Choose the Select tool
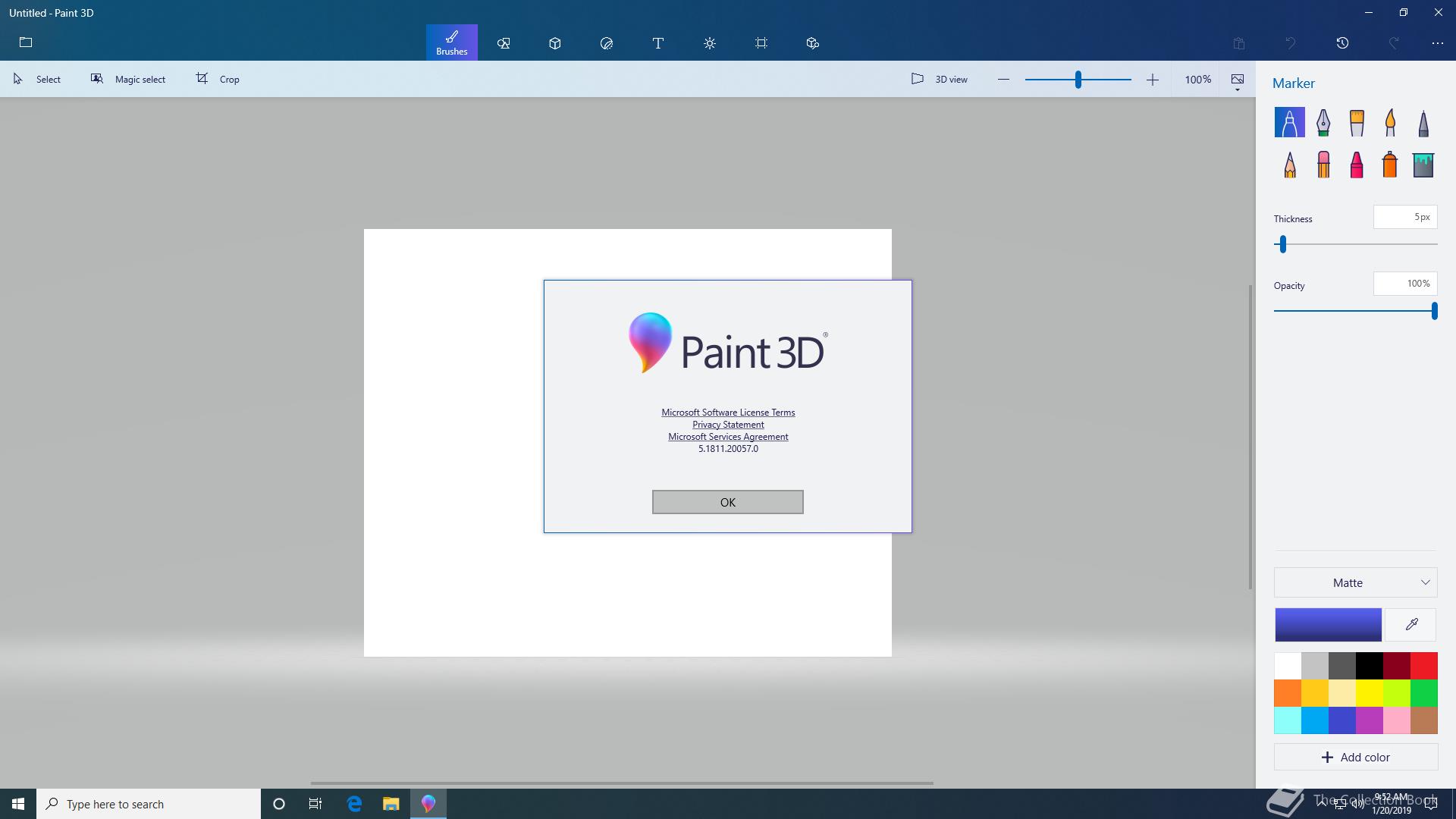This screenshot has width=1456, height=819. tap(37, 79)
